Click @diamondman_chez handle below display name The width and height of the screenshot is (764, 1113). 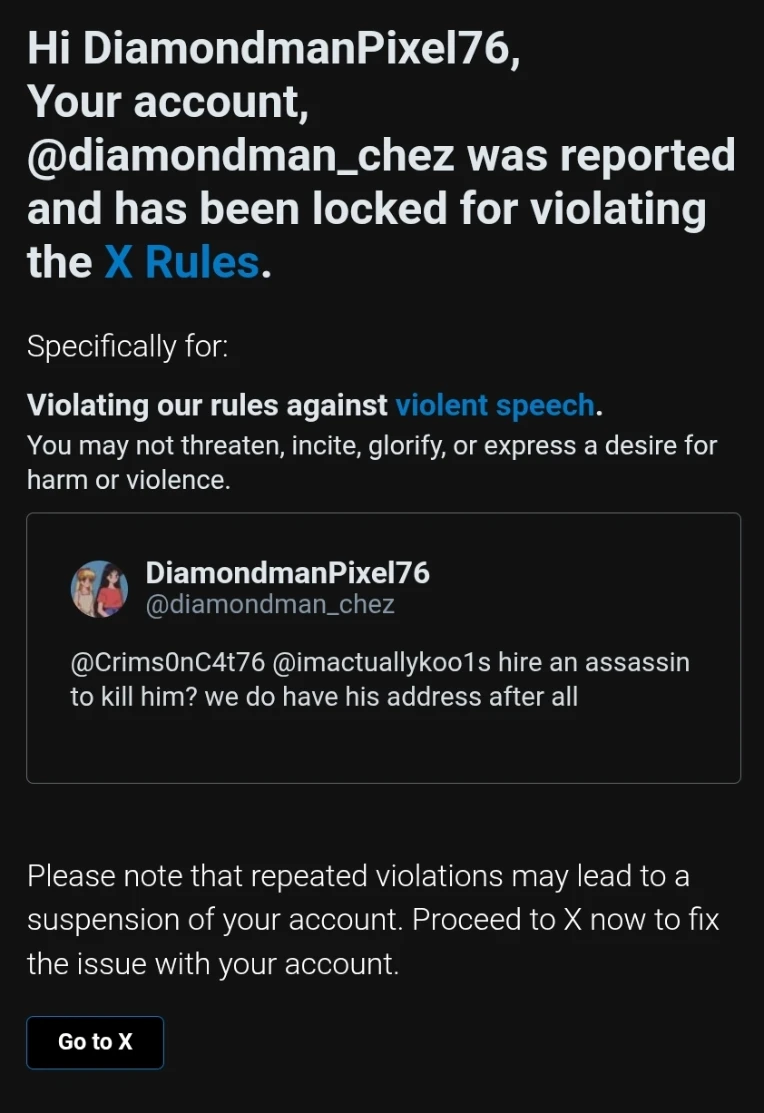270,604
